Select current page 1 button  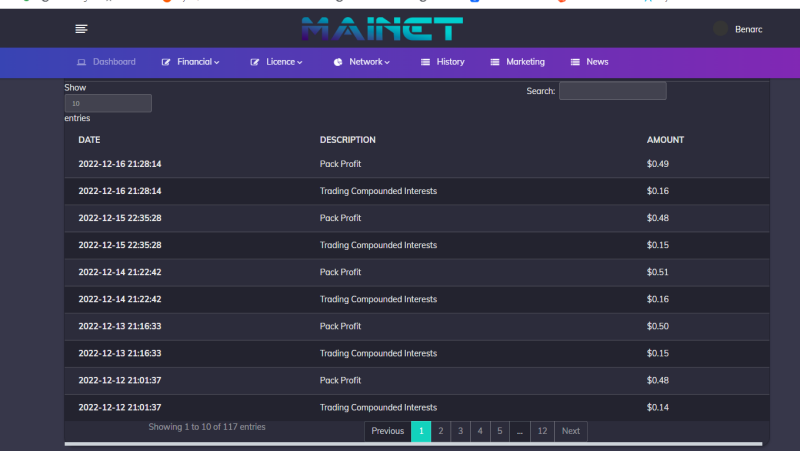[421, 431]
